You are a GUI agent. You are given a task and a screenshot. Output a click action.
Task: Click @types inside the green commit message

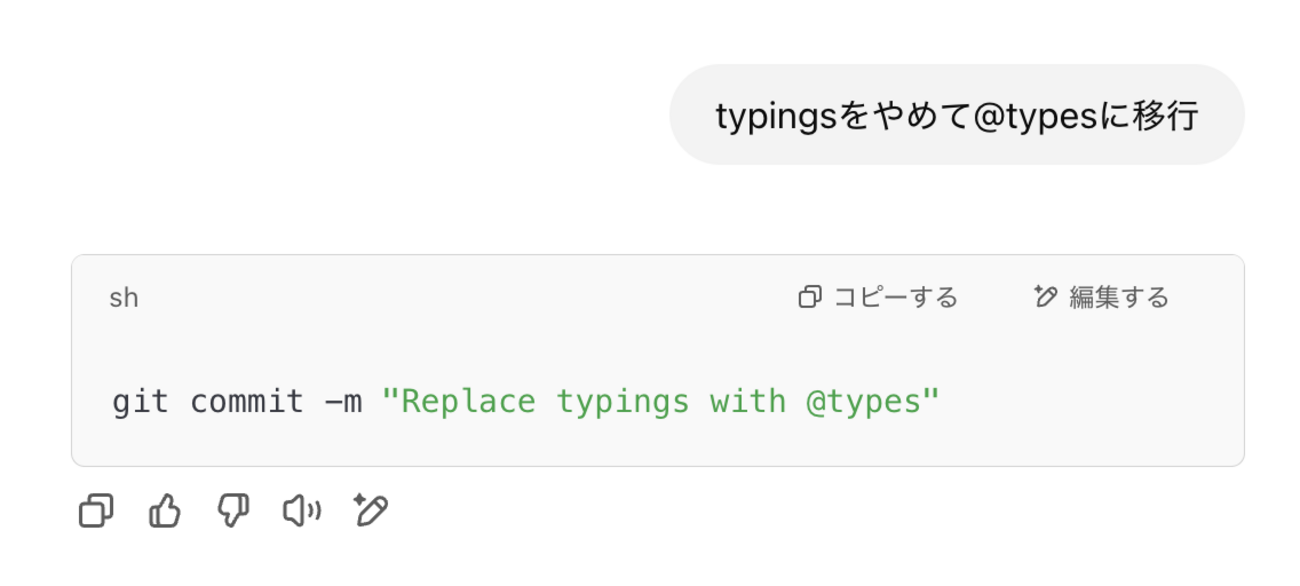(863, 402)
